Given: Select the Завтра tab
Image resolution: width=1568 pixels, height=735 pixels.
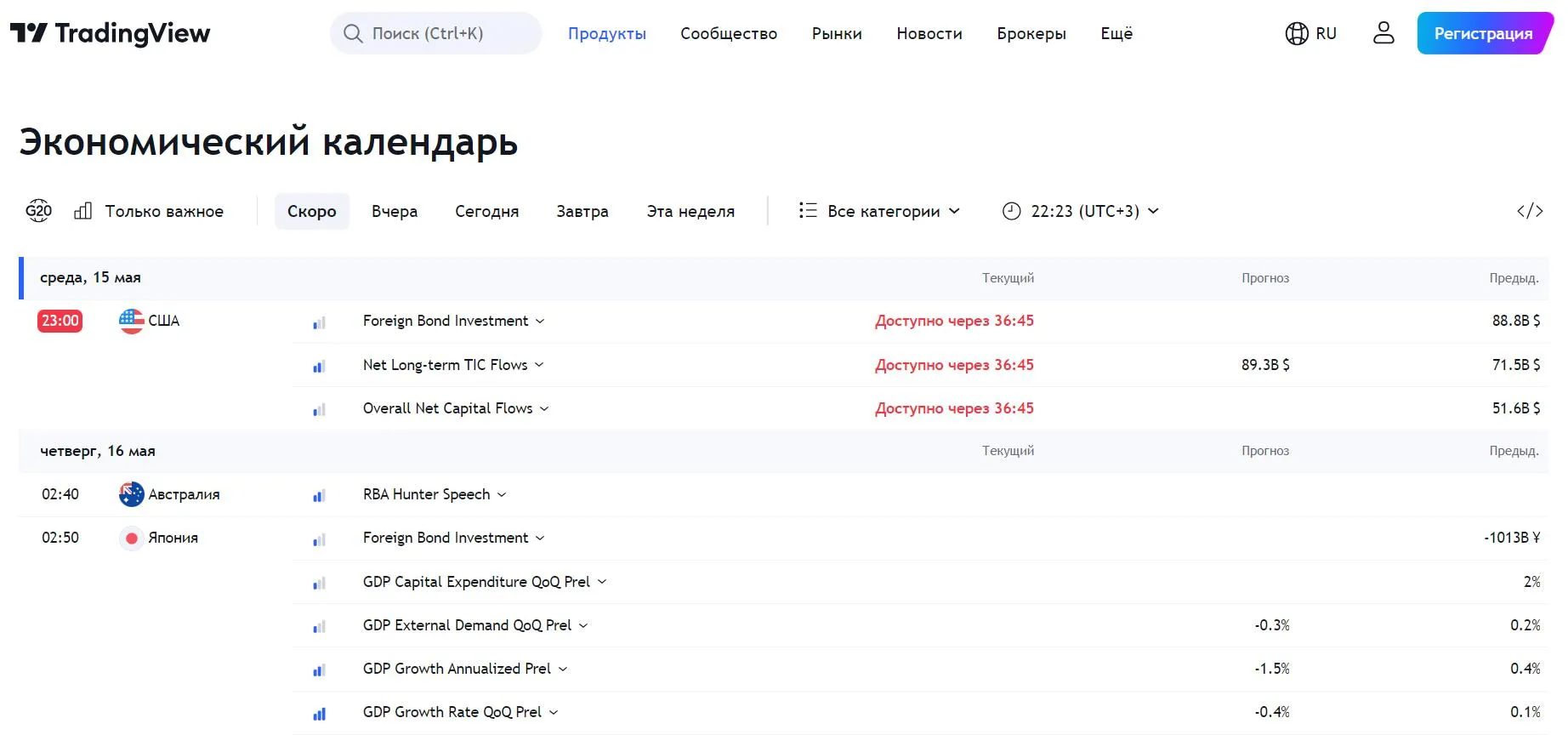Looking at the screenshot, I should click(582, 211).
